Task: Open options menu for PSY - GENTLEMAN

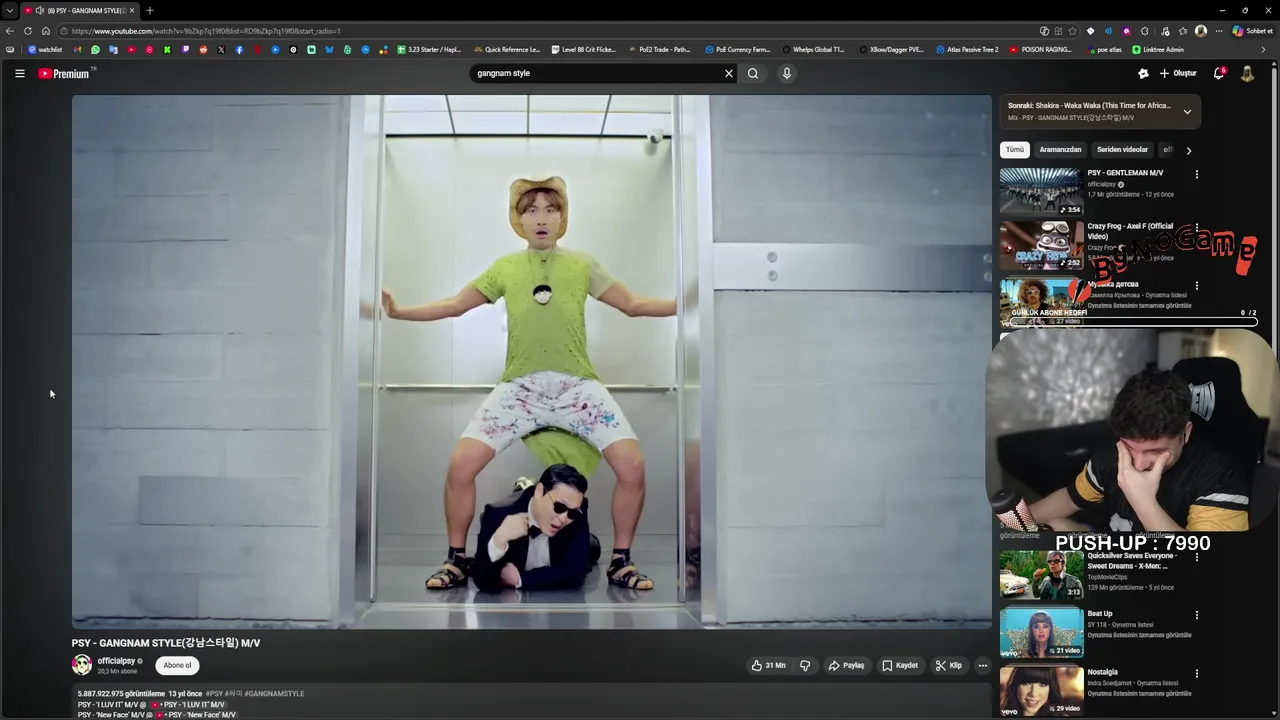Action: [x=1196, y=174]
